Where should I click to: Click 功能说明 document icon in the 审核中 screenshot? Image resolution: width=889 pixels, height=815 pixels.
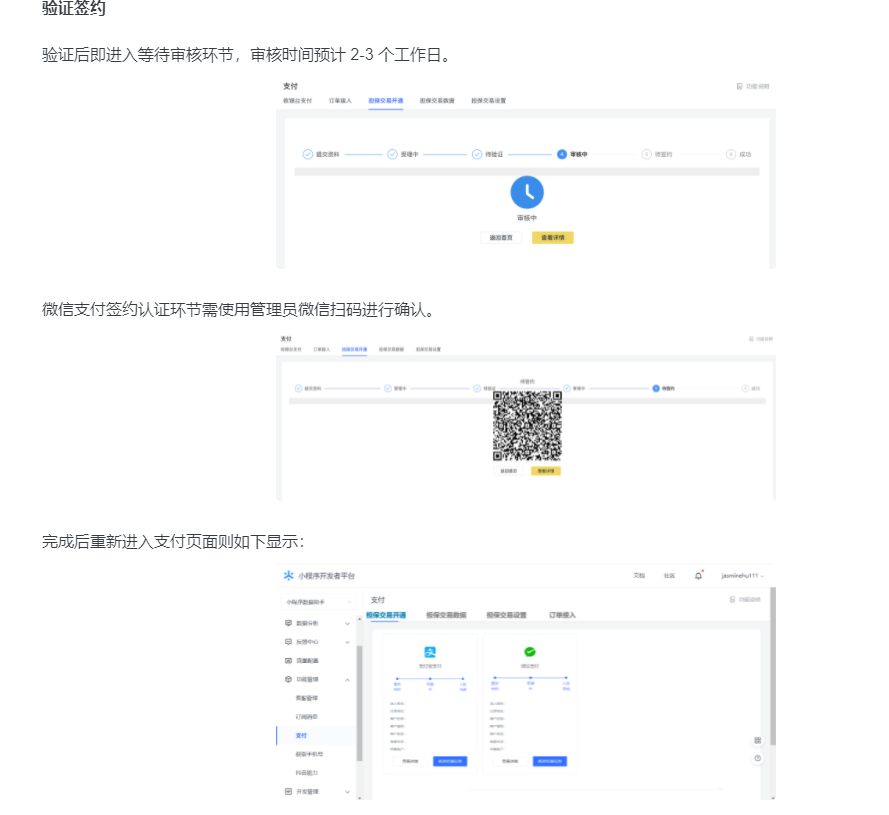(739, 86)
